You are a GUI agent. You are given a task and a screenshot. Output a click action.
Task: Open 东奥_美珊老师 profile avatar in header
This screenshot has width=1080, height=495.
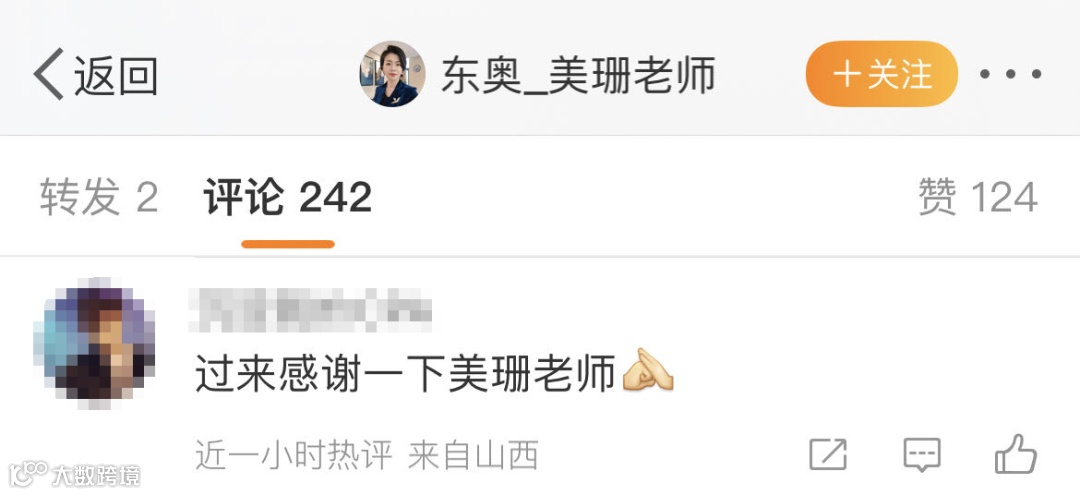click(392, 74)
